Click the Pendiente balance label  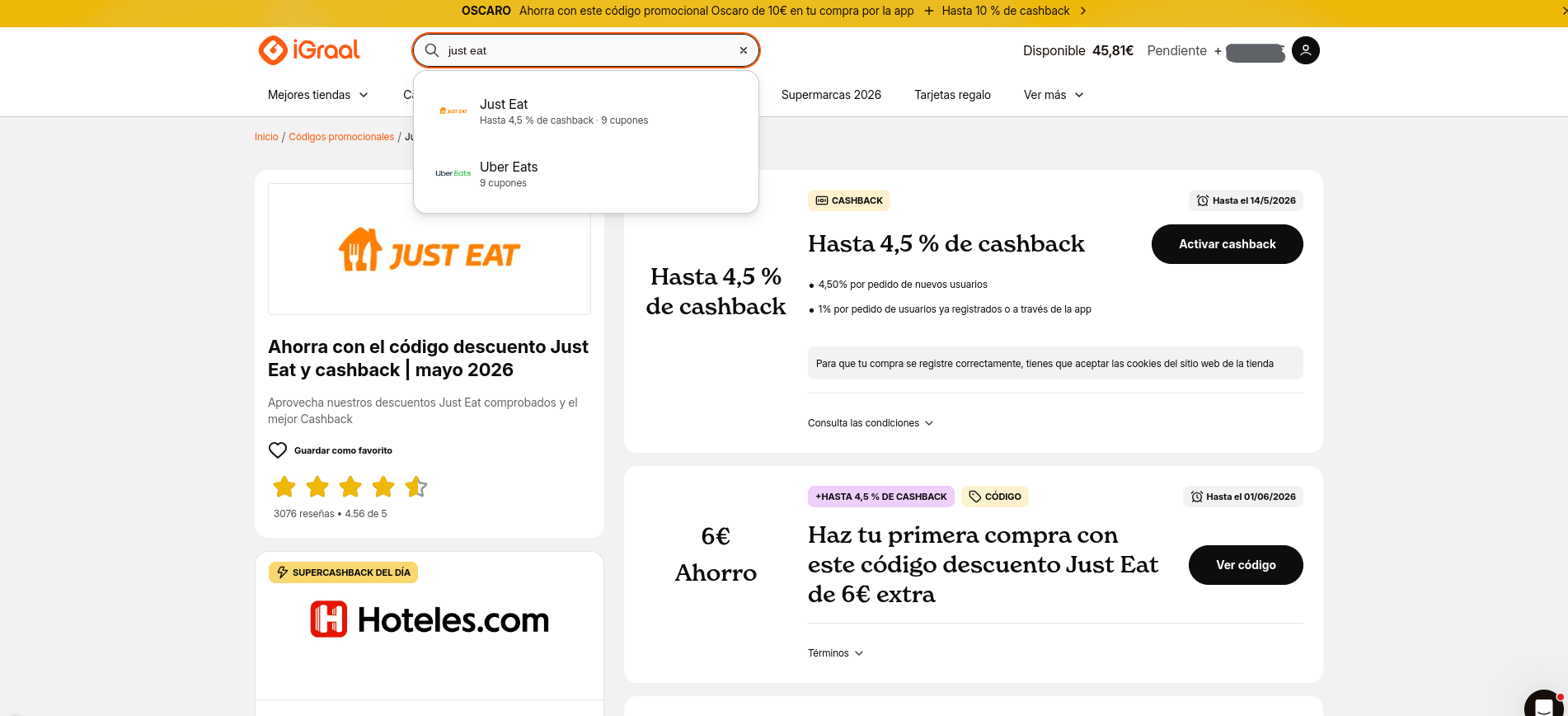coord(1177,50)
